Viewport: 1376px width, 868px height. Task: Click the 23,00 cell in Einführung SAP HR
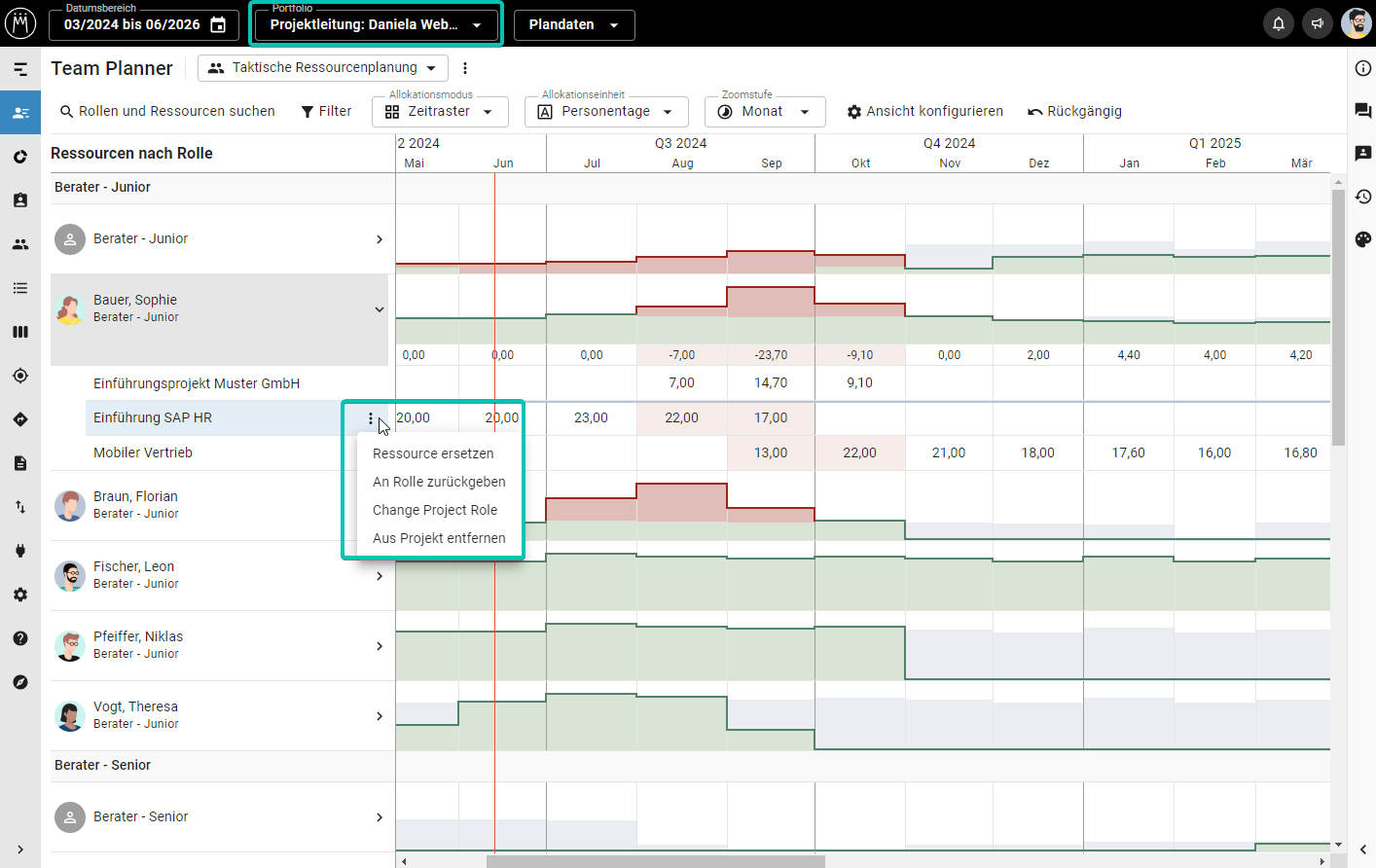tap(591, 417)
